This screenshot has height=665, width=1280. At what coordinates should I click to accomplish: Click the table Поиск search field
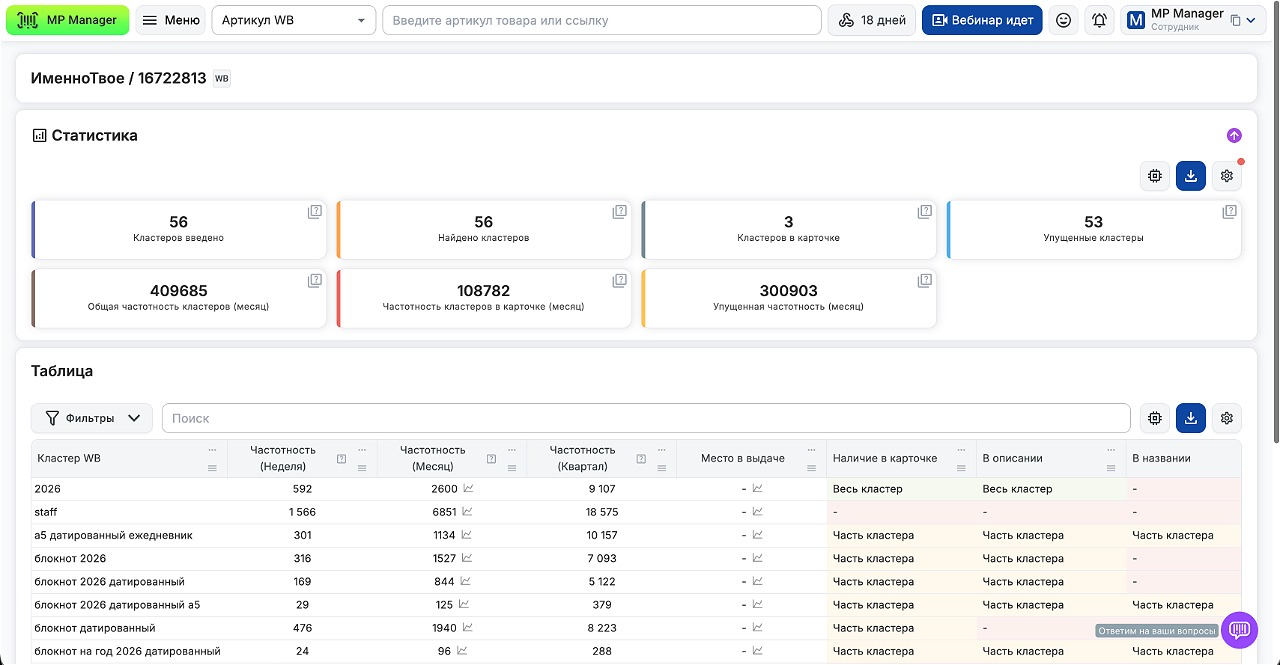coord(646,418)
